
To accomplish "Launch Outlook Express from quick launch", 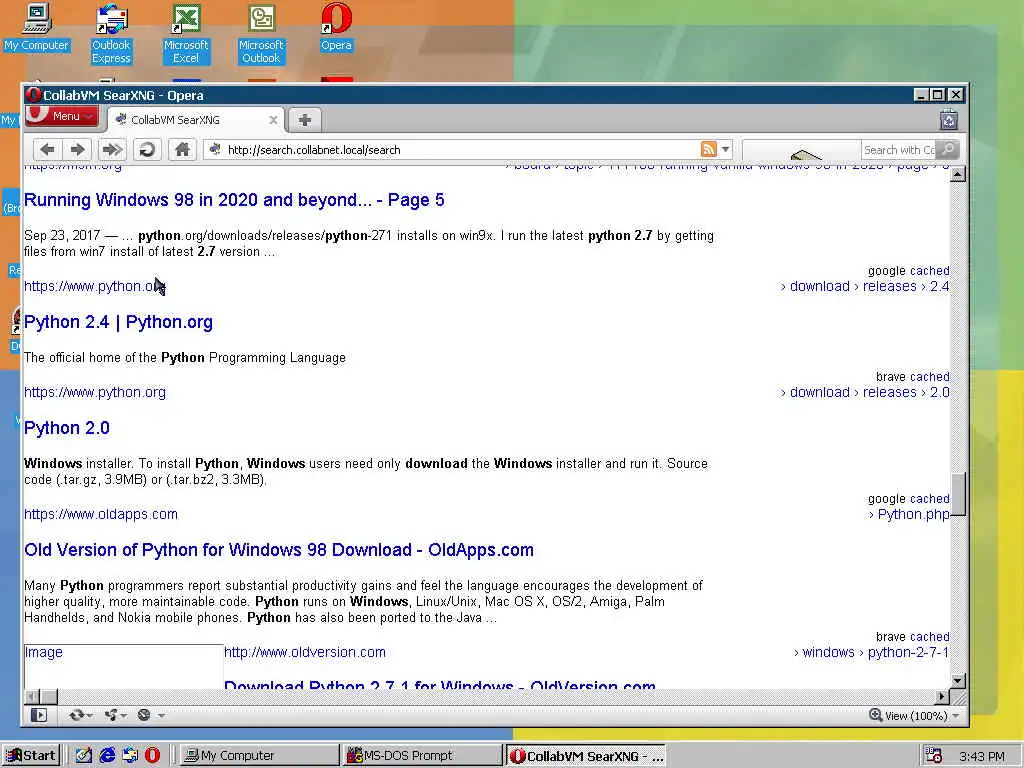I will (x=129, y=756).
